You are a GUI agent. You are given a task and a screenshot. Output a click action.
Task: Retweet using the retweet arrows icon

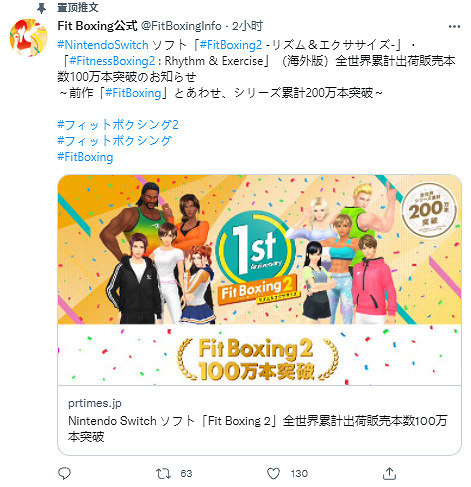pos(163,473)
